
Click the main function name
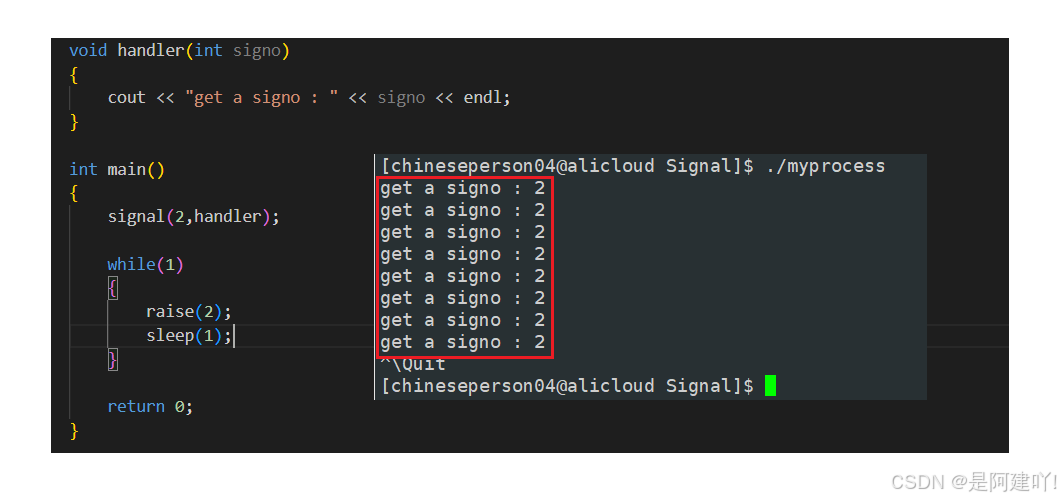127,169
